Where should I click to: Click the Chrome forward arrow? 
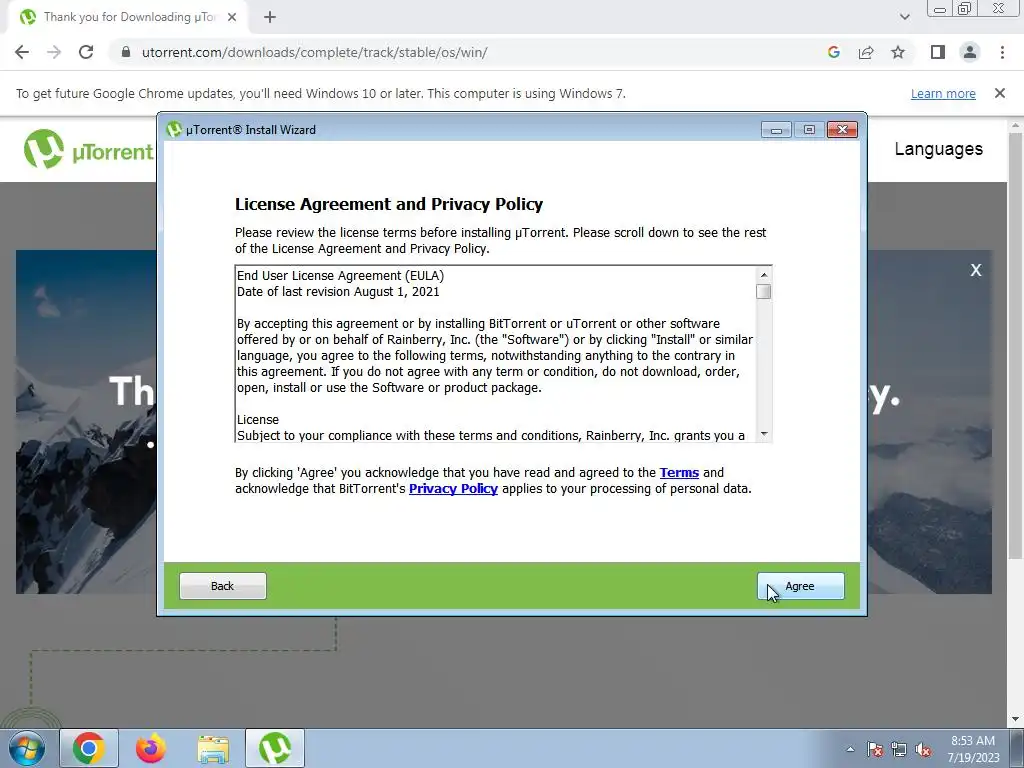pyautogui.click(x=54, y=52)
